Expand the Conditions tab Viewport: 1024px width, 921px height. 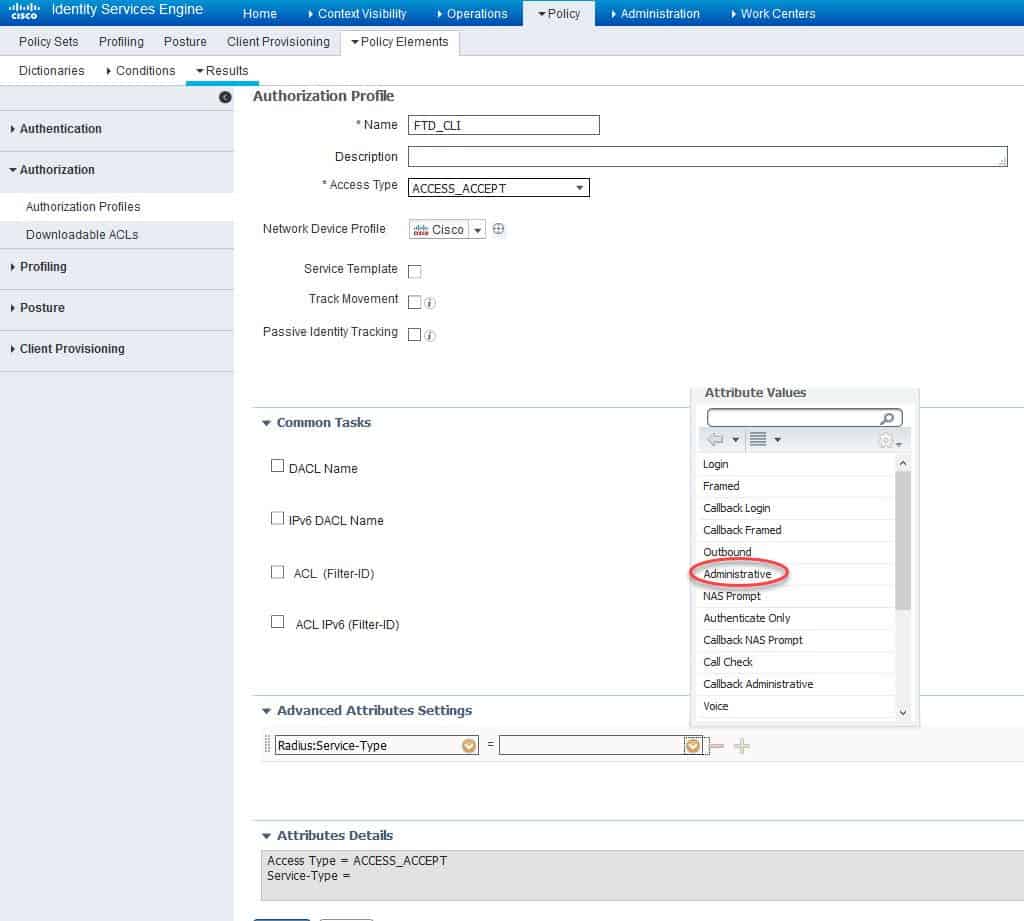(140, 71)
